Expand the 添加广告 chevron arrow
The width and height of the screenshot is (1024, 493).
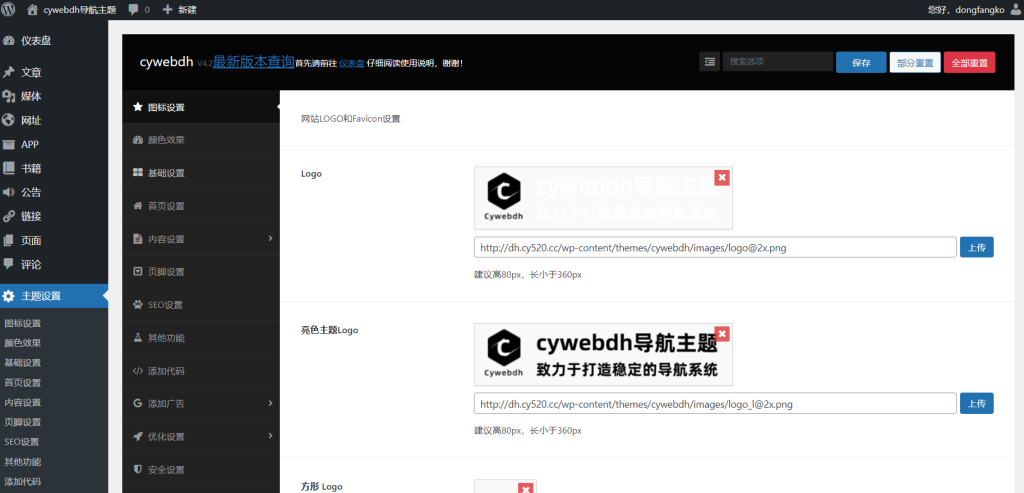pyautogui.click(x=270, y=403)
